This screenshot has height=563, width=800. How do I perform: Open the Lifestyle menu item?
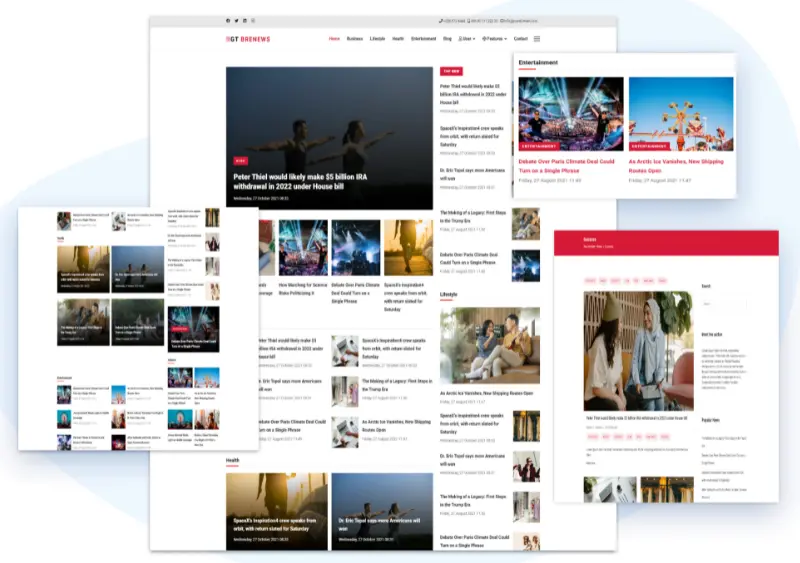point(377,39)
